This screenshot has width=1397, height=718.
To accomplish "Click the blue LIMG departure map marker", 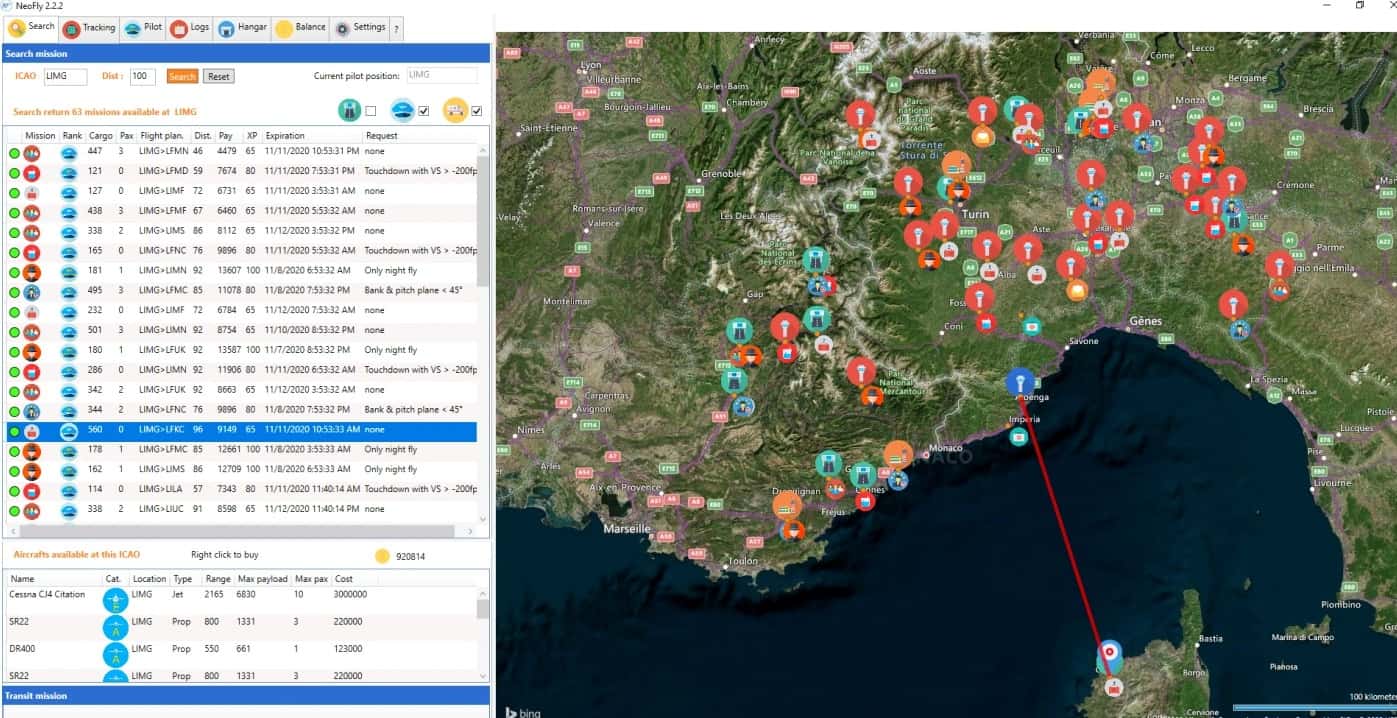I will point(1019,383).
